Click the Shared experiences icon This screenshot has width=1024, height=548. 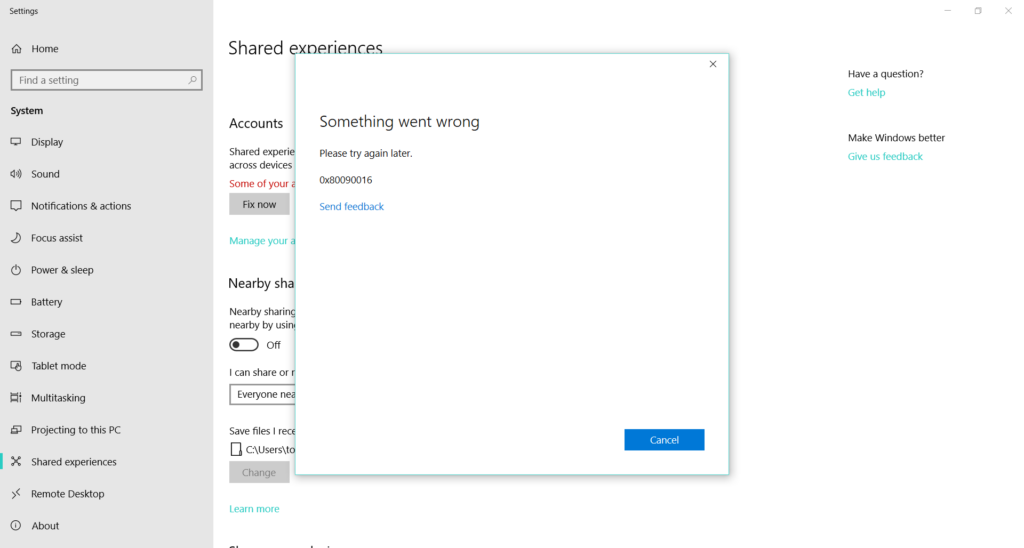pyautogui.click(x=16, y=462)
